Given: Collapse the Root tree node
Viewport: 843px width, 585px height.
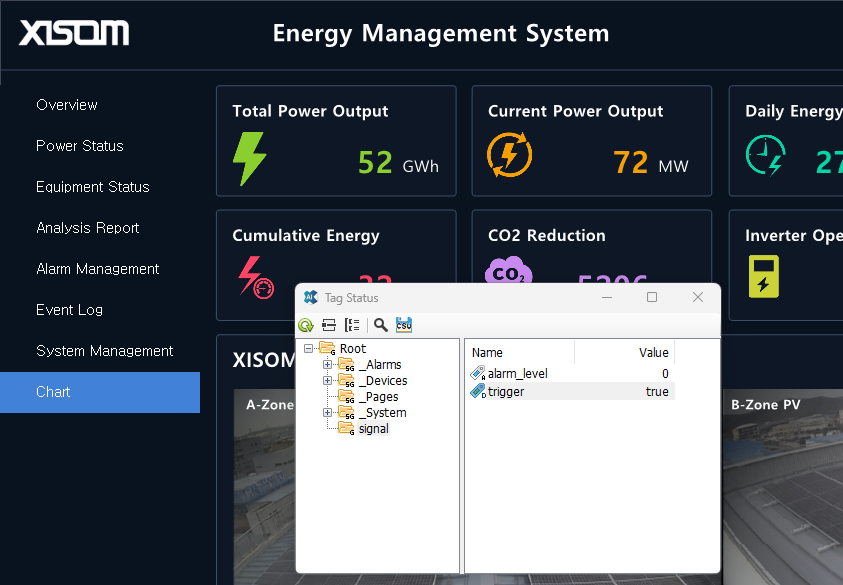Looking at the screenshot, I should pyautogui.click(x=309, y=348).
